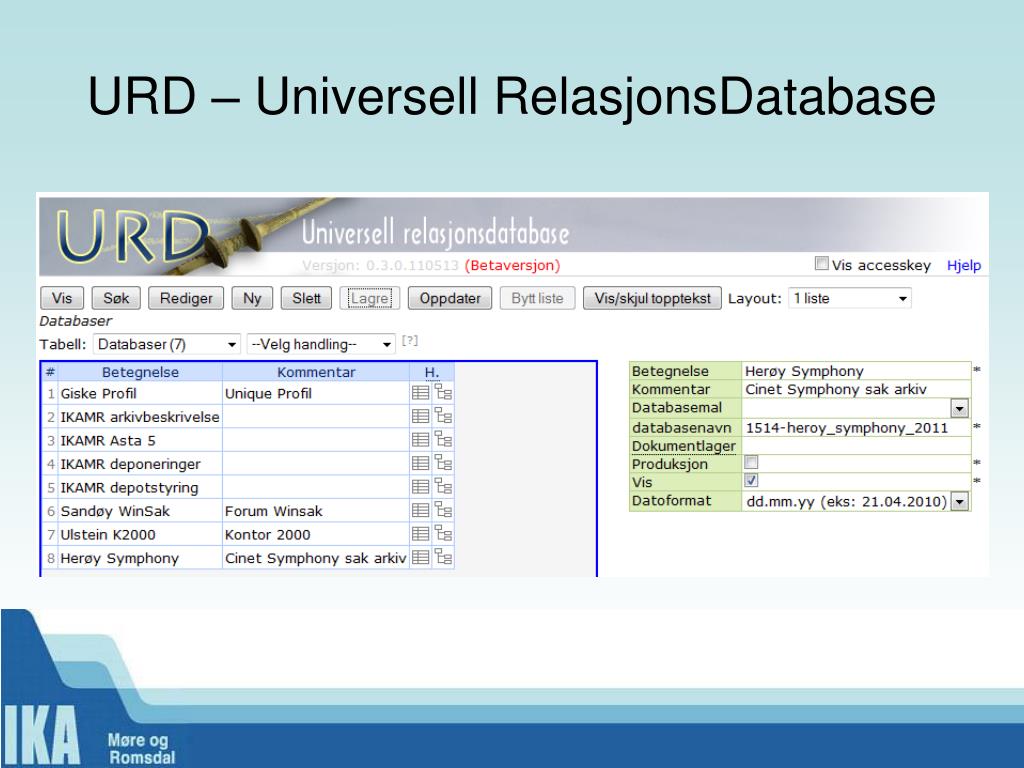Open tree structure icon for Sandøy WinSak

click(x=443, y=509)
